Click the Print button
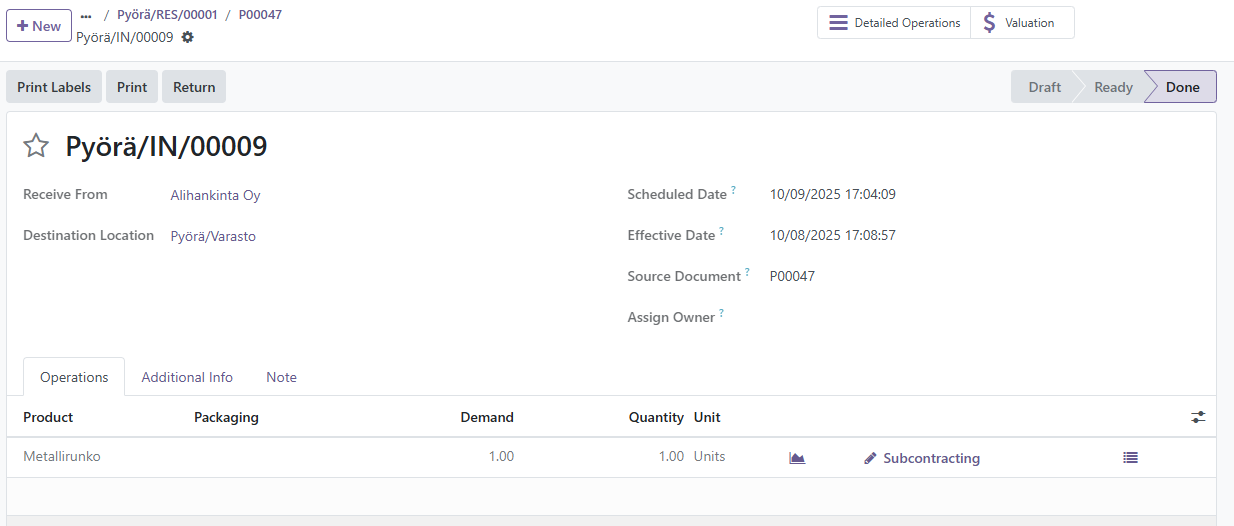1234x526 pixels. point(132,87)
